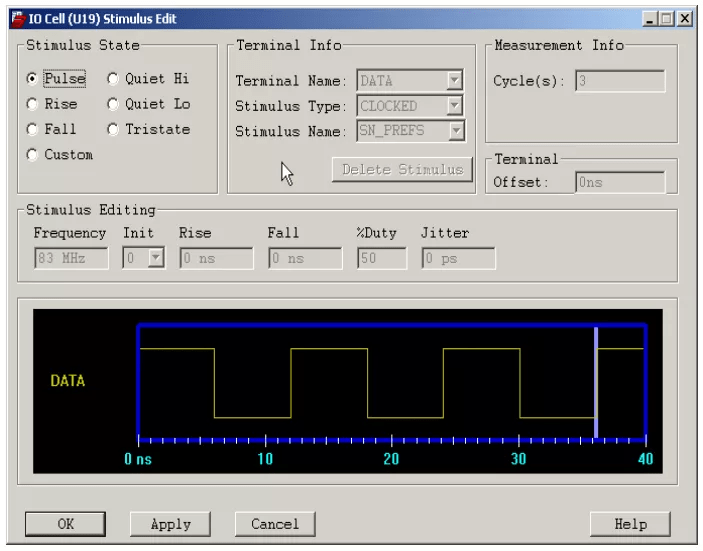
Task: Open the Init value dropdown
Action: coord(156,258)
